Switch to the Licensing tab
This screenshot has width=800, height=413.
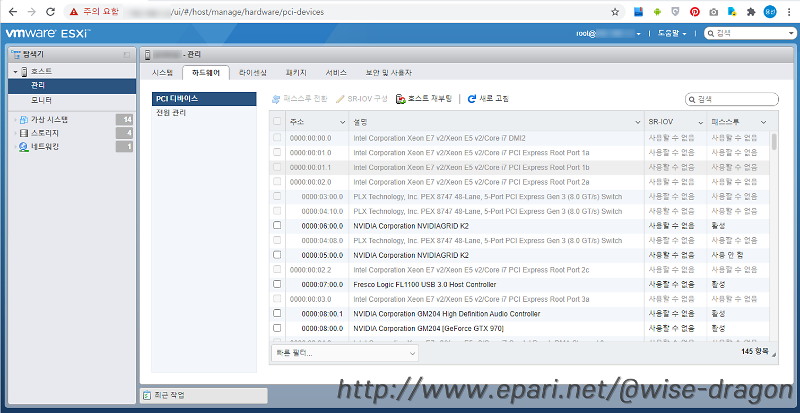coord(253,73)
